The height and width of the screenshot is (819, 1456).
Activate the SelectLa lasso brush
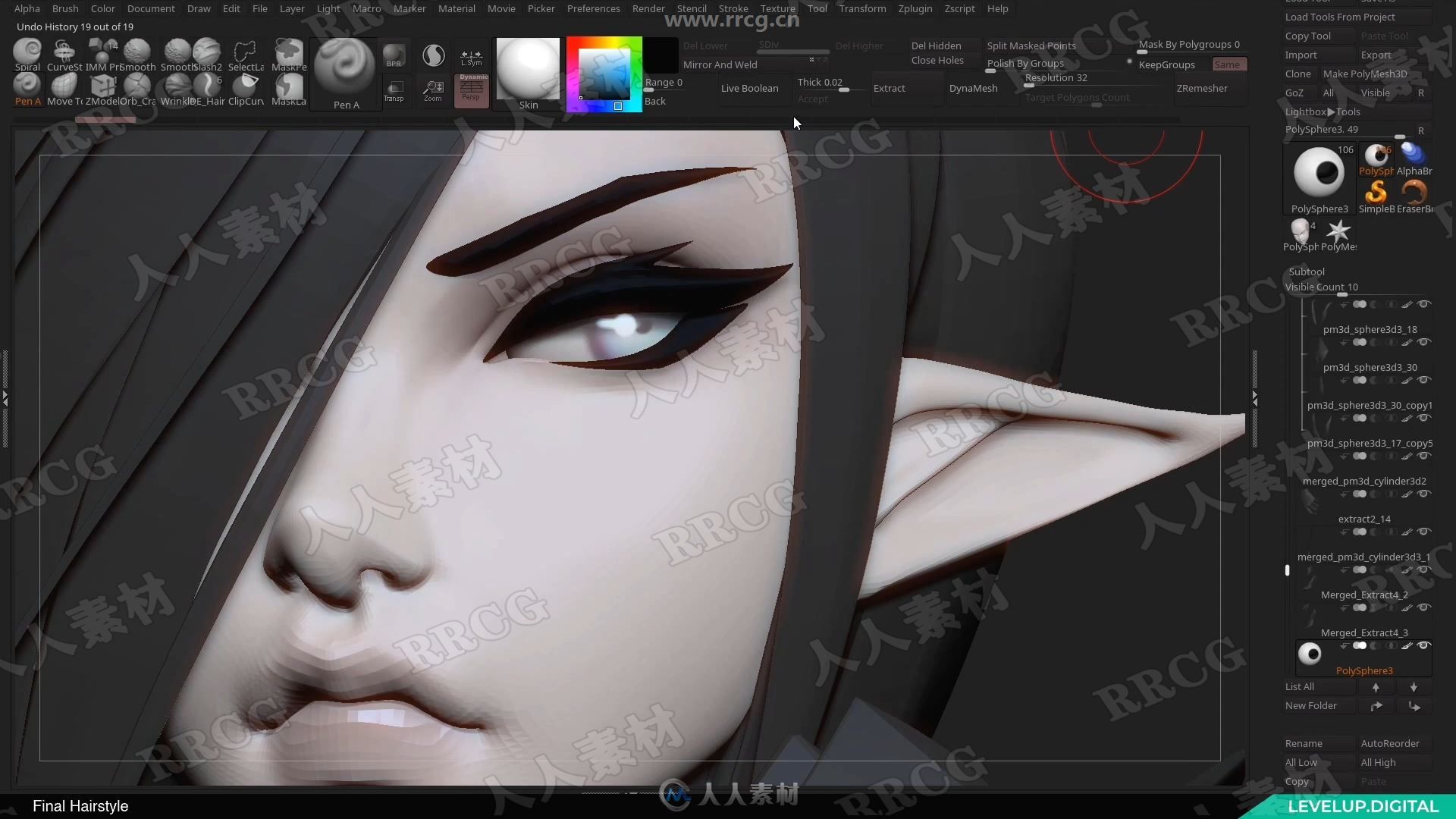click(x=246, y=55)
